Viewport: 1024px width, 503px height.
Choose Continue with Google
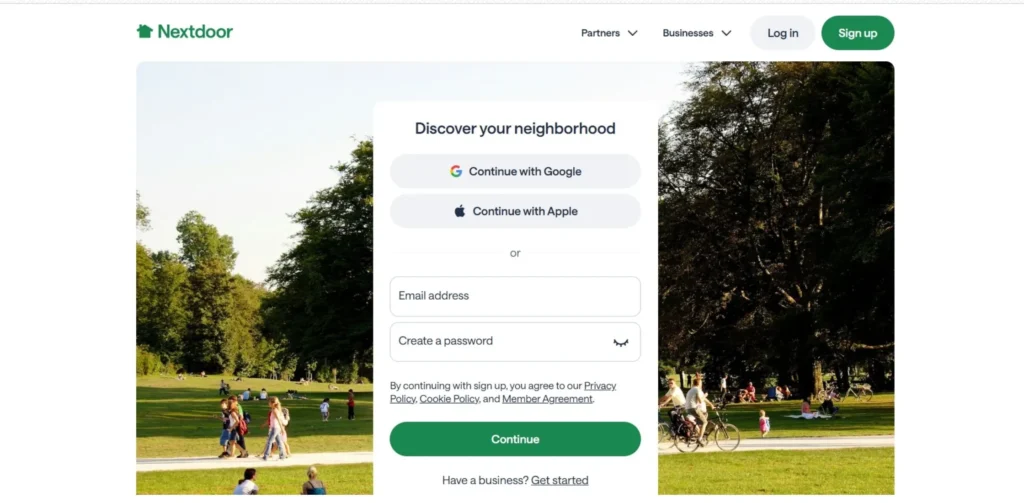click(x=515, y=171)
